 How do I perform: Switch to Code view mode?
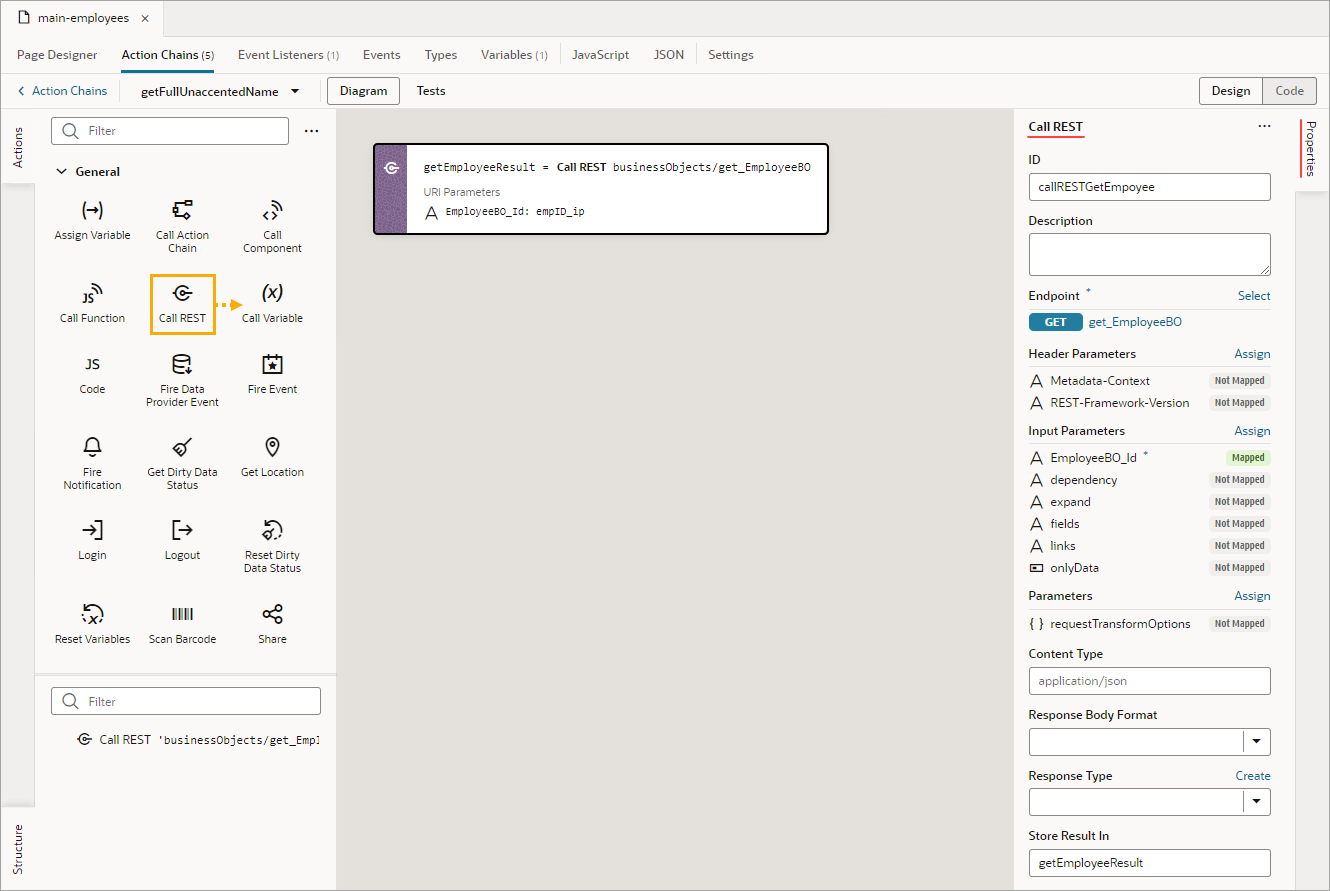tap(1290, 91)
